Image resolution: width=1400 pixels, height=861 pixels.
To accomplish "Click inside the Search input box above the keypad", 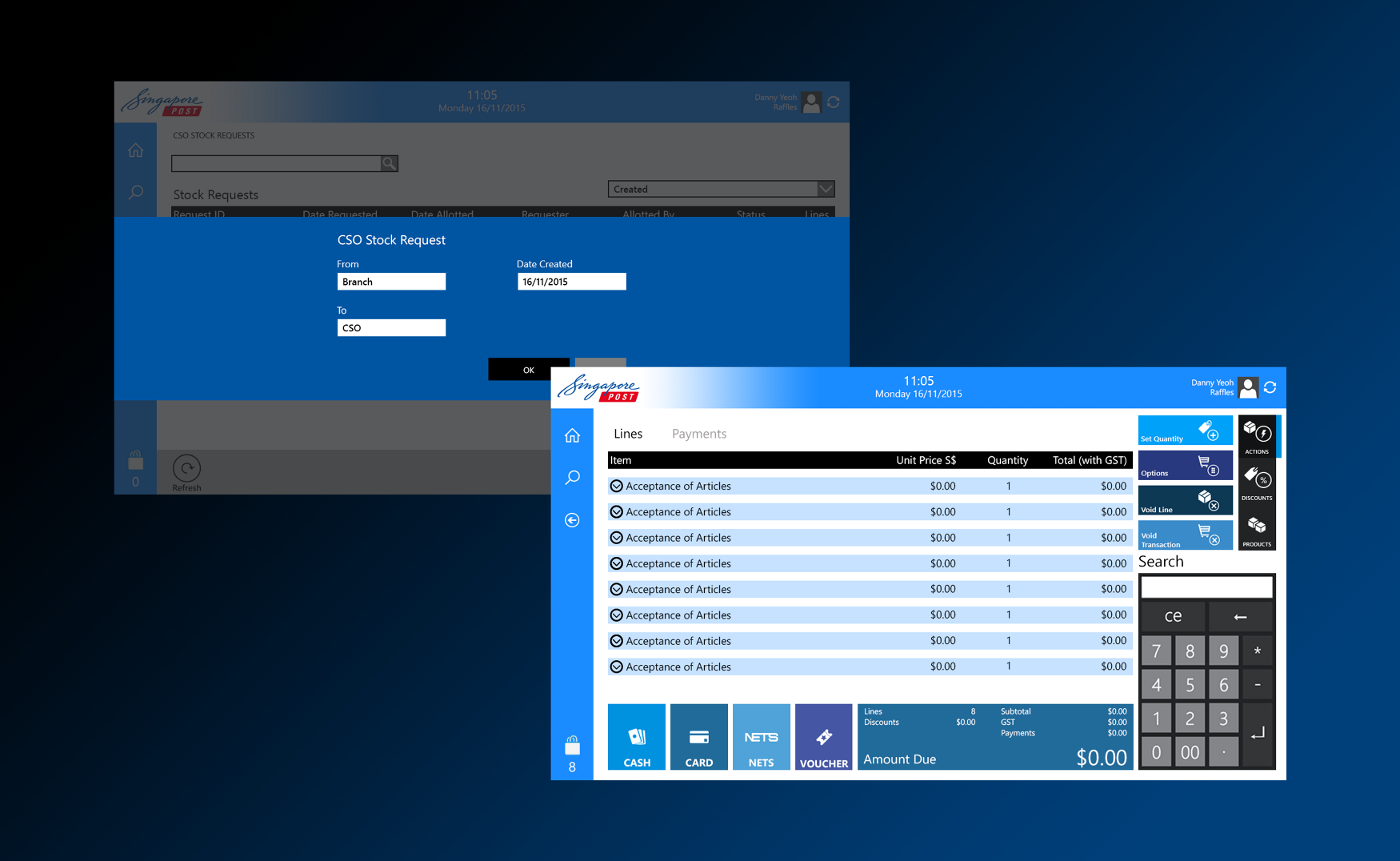I will [1206, 587].
